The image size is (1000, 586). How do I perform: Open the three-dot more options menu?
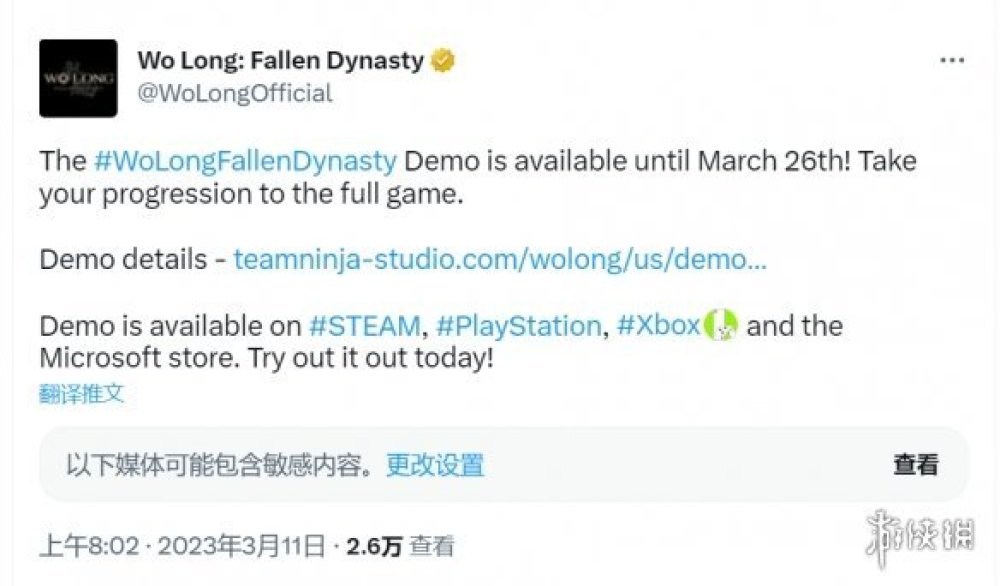tap(951, 61)
